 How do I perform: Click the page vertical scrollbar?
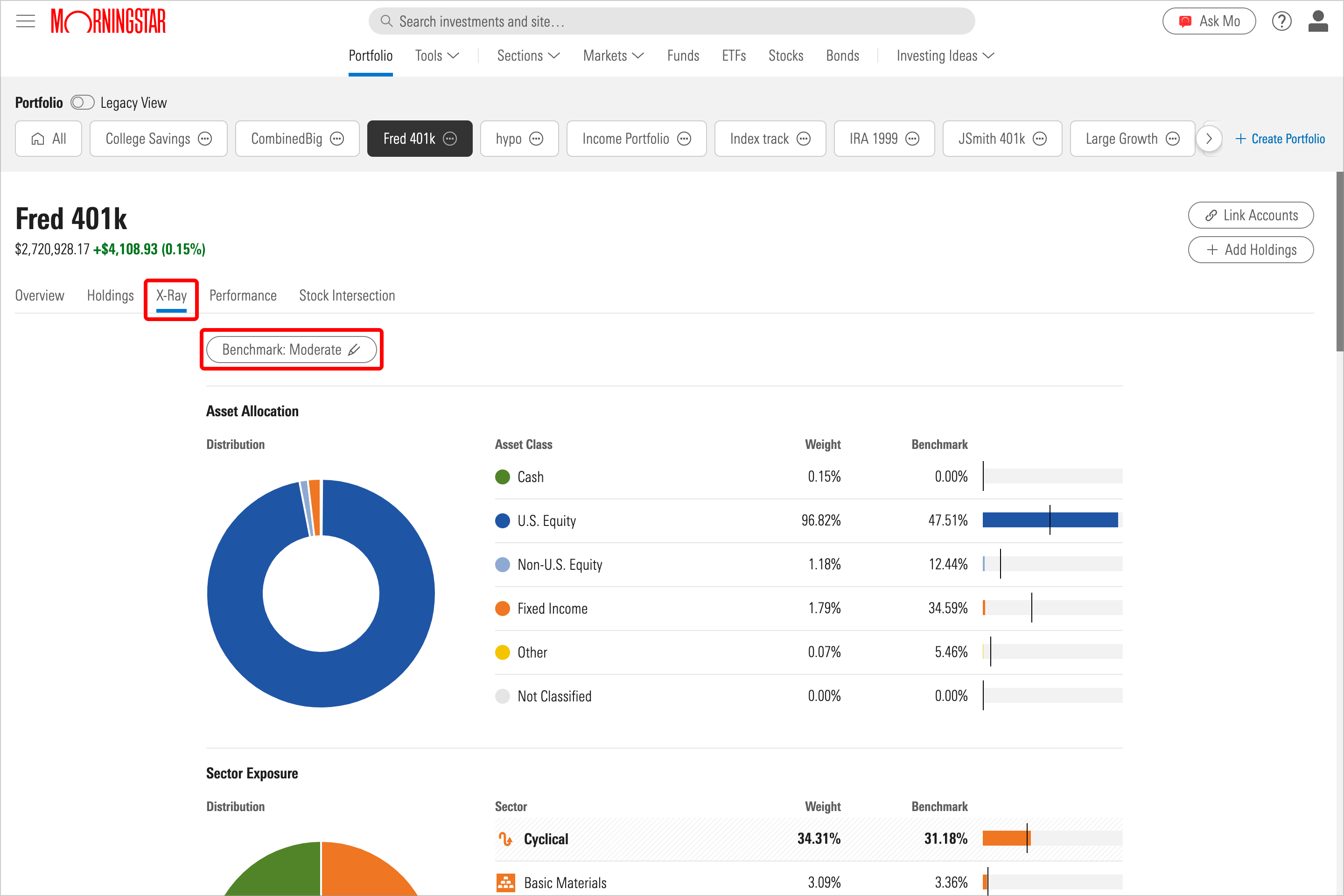click(x=1339, y=262)
